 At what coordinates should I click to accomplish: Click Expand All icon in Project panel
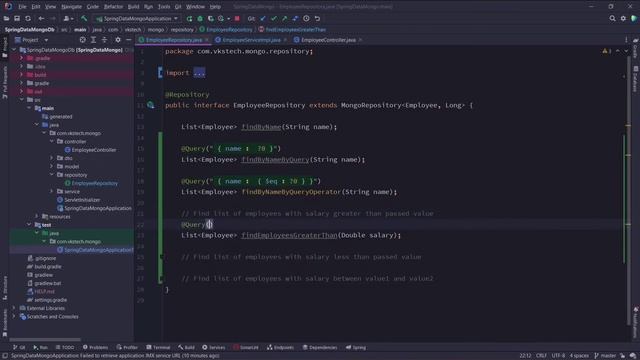coord(93,40)
